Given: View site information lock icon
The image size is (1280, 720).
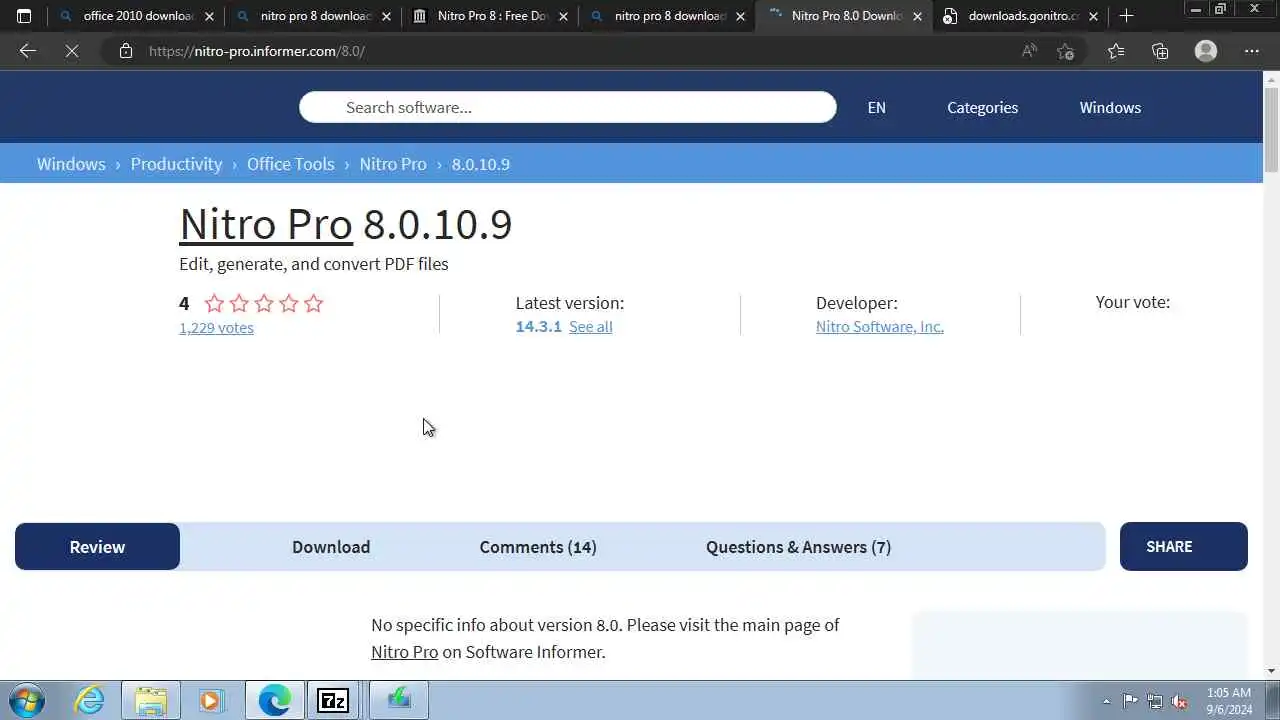Looking at the screenshot, I should (126, 51).
